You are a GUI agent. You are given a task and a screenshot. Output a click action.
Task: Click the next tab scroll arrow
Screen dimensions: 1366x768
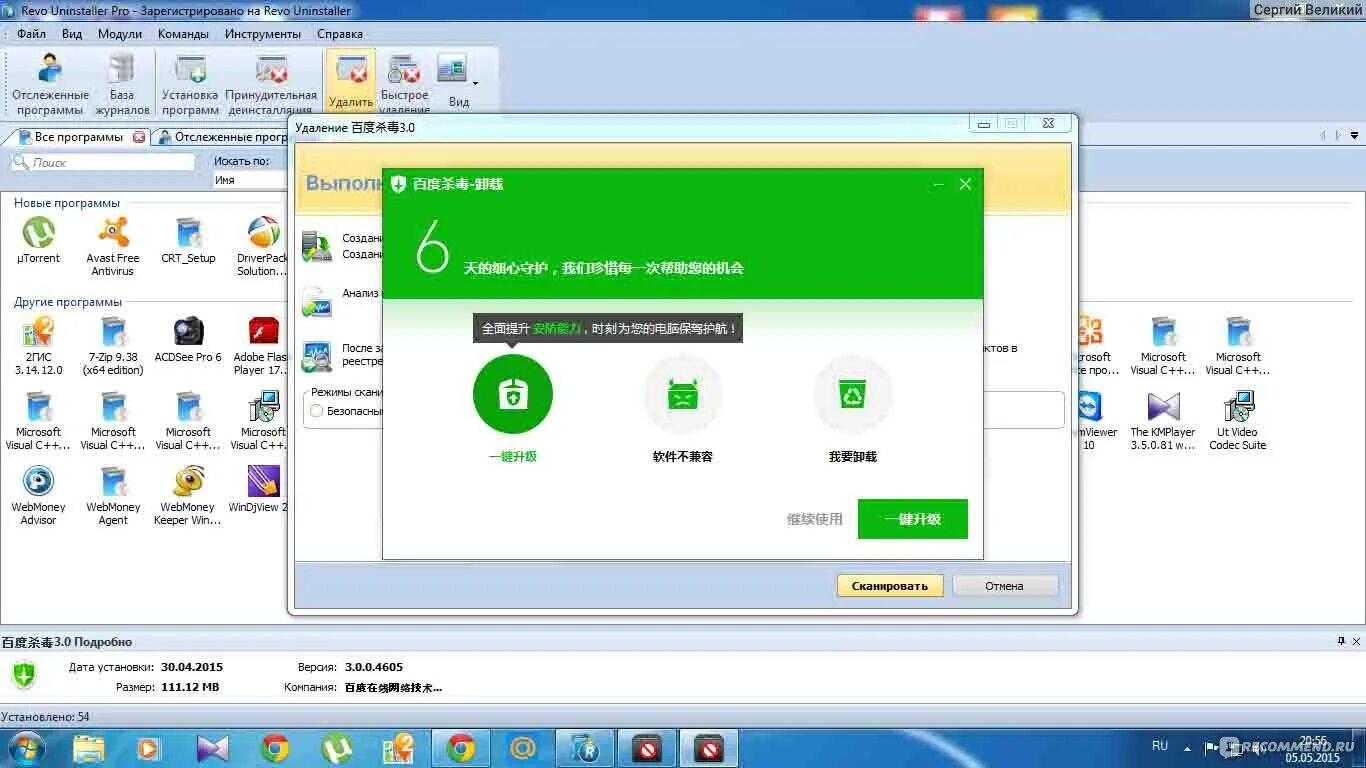tap(1338, 136)
